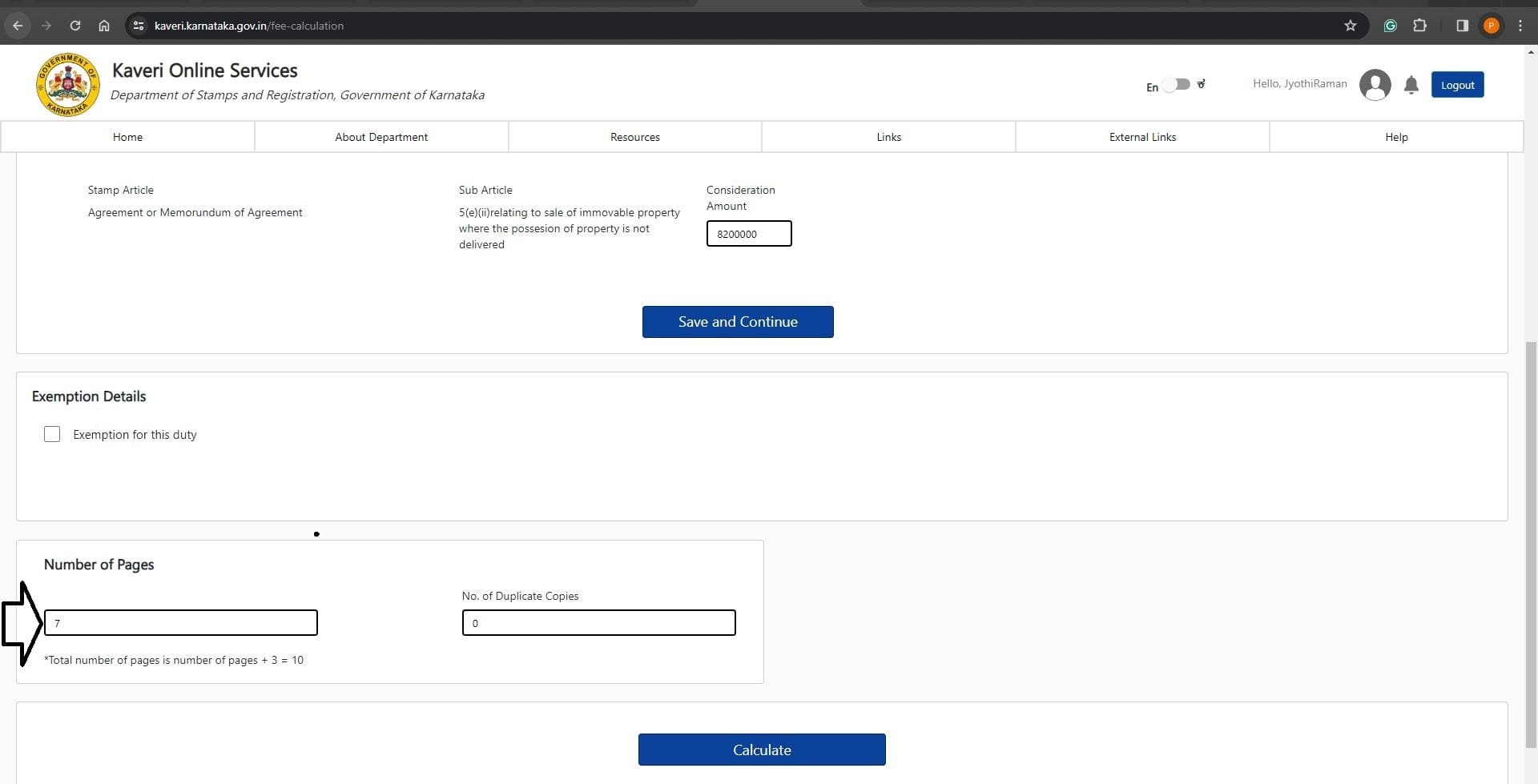The height and width of the screenshot is (784, 1538).
Task: Reload the page with refresh icon
Action: [x=75, y=26]
